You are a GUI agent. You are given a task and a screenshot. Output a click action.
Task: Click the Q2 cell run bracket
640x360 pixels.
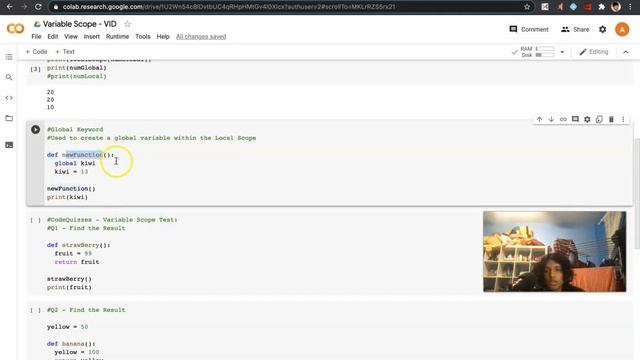click(36, 310)
